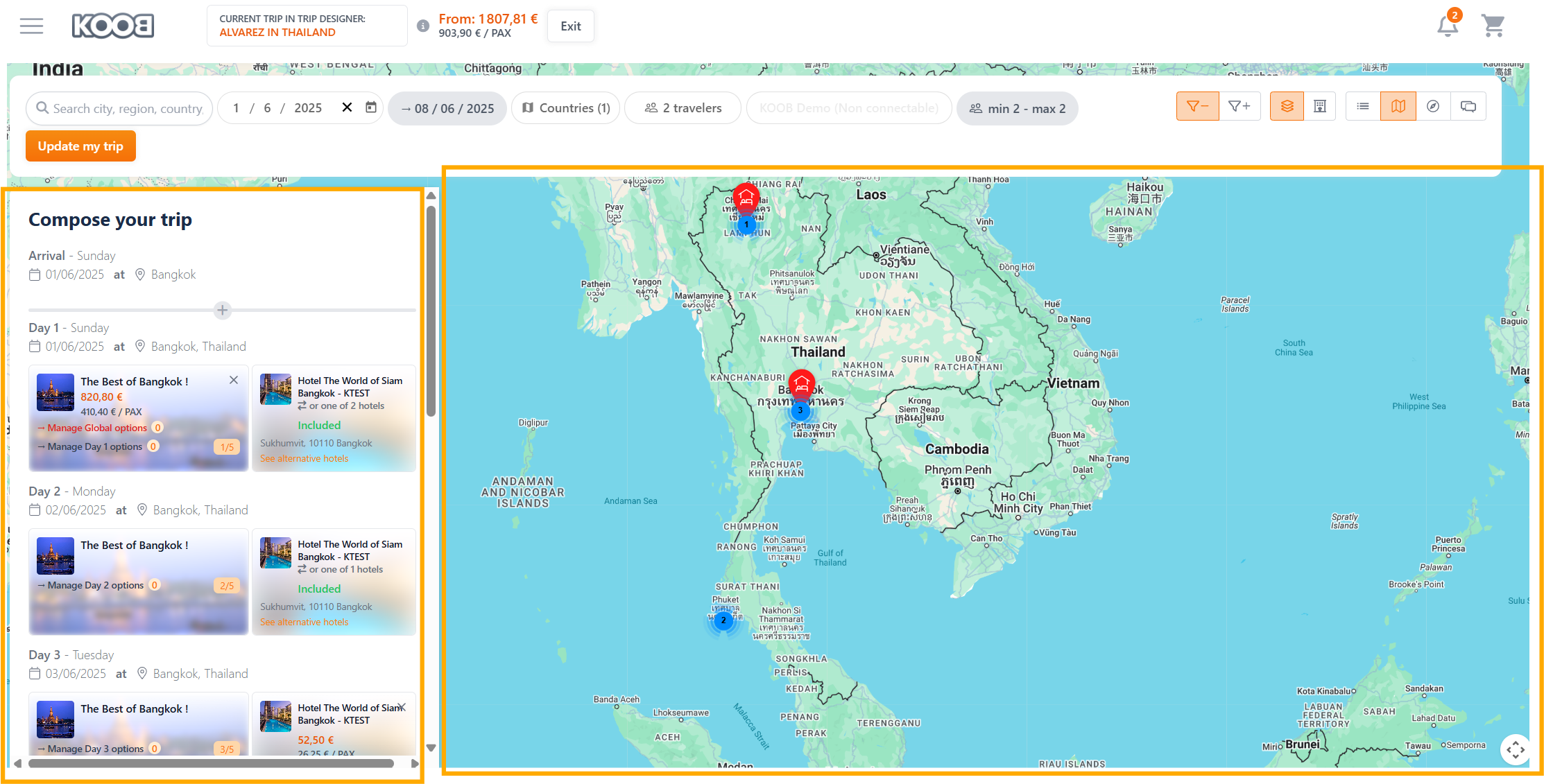Viewport: 1544px width, 784px height.
Task: Expand the min 2 - max 2 selector
Action: point(1017,108)
